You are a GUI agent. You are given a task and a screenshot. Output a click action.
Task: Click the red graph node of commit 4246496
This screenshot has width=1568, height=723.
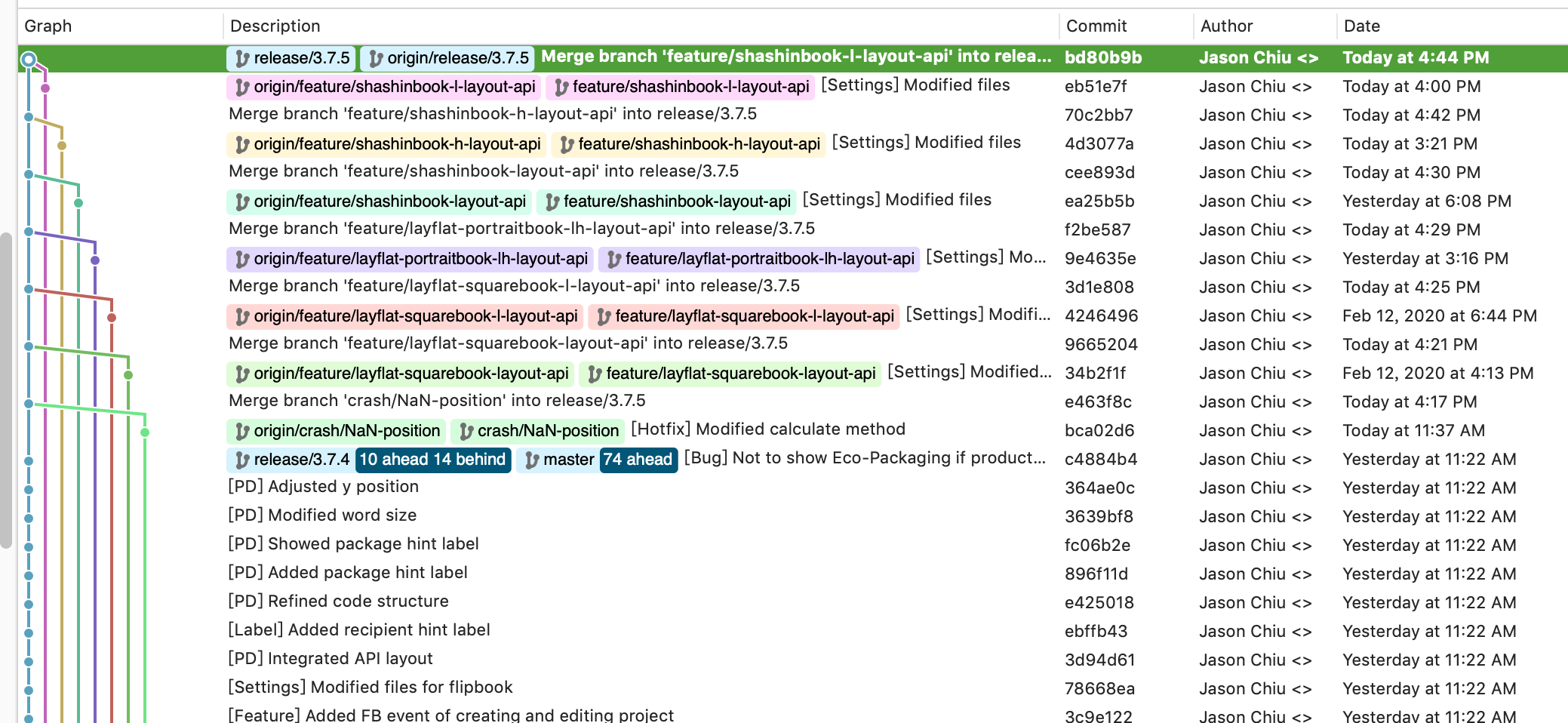tap(112, 318)
